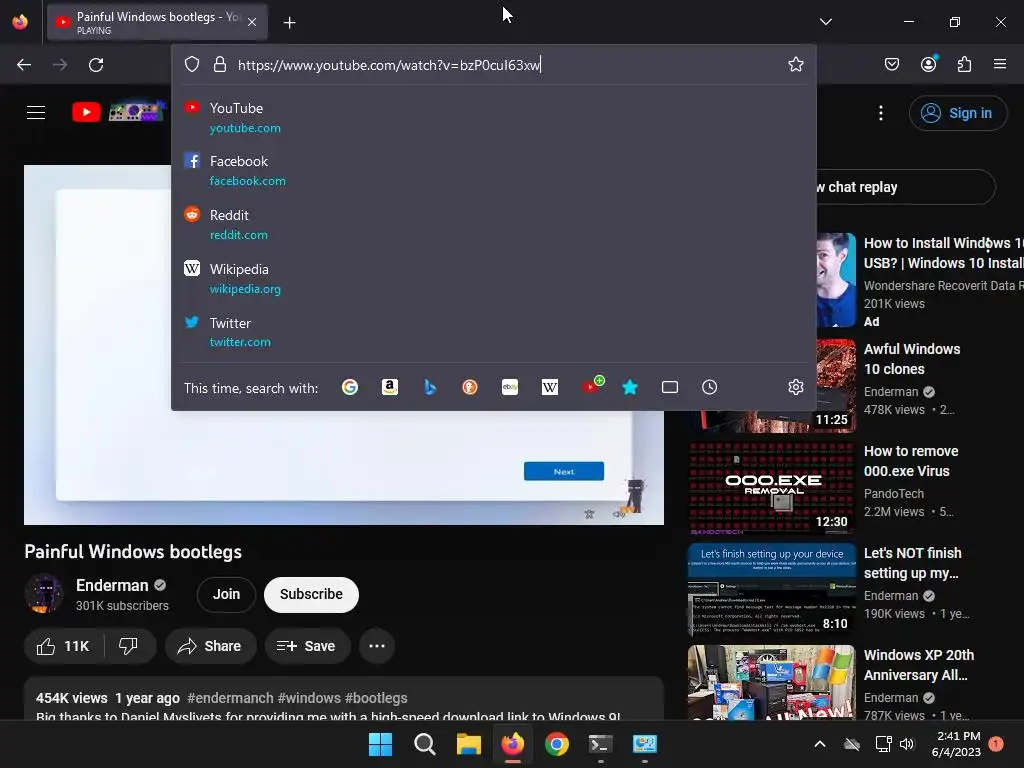
Task: Click the #bootlegs hashtag
Action: tap(376, 698)
